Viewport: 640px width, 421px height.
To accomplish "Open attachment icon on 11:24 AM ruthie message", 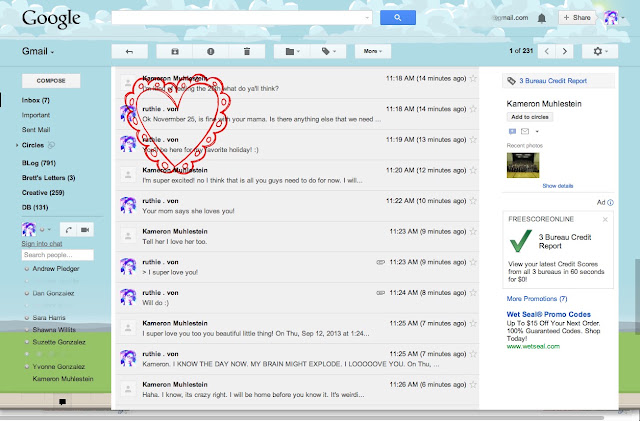I will pos(380,293).
